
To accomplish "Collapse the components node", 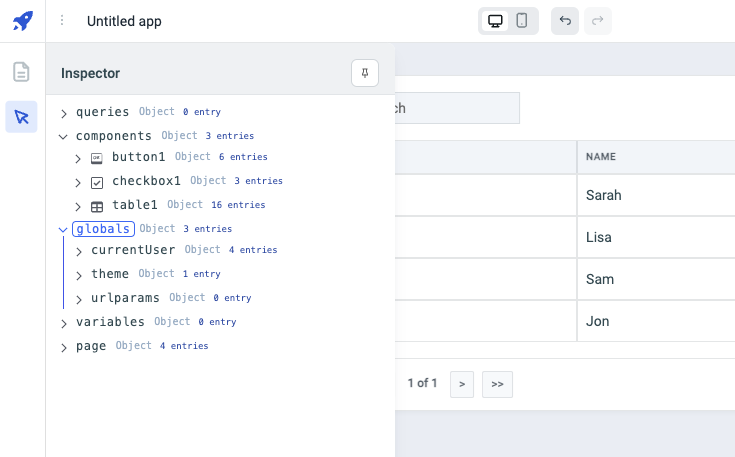I will pos(64,136).
